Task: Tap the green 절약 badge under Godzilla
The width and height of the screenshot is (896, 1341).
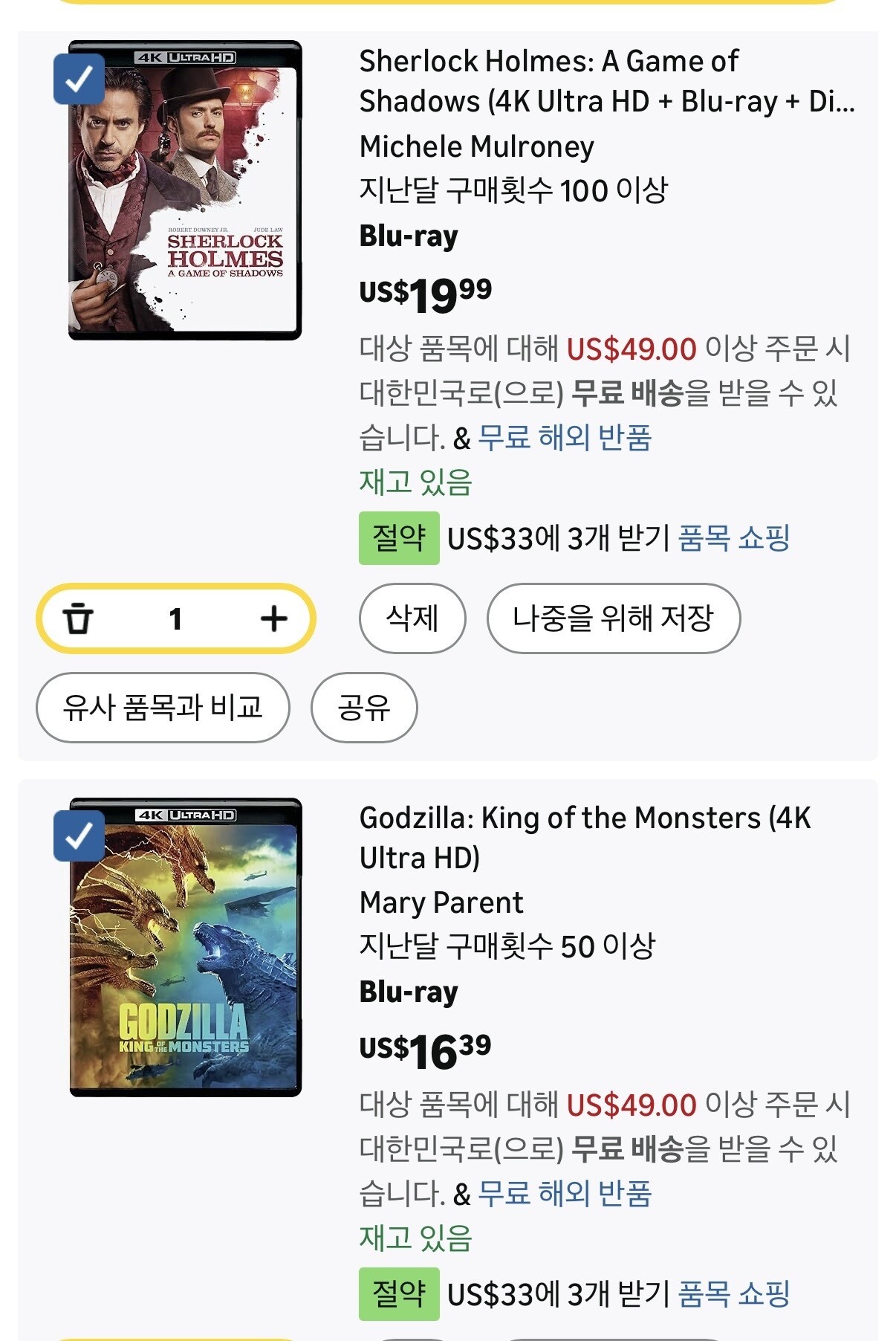Action: coord(399,1294)
